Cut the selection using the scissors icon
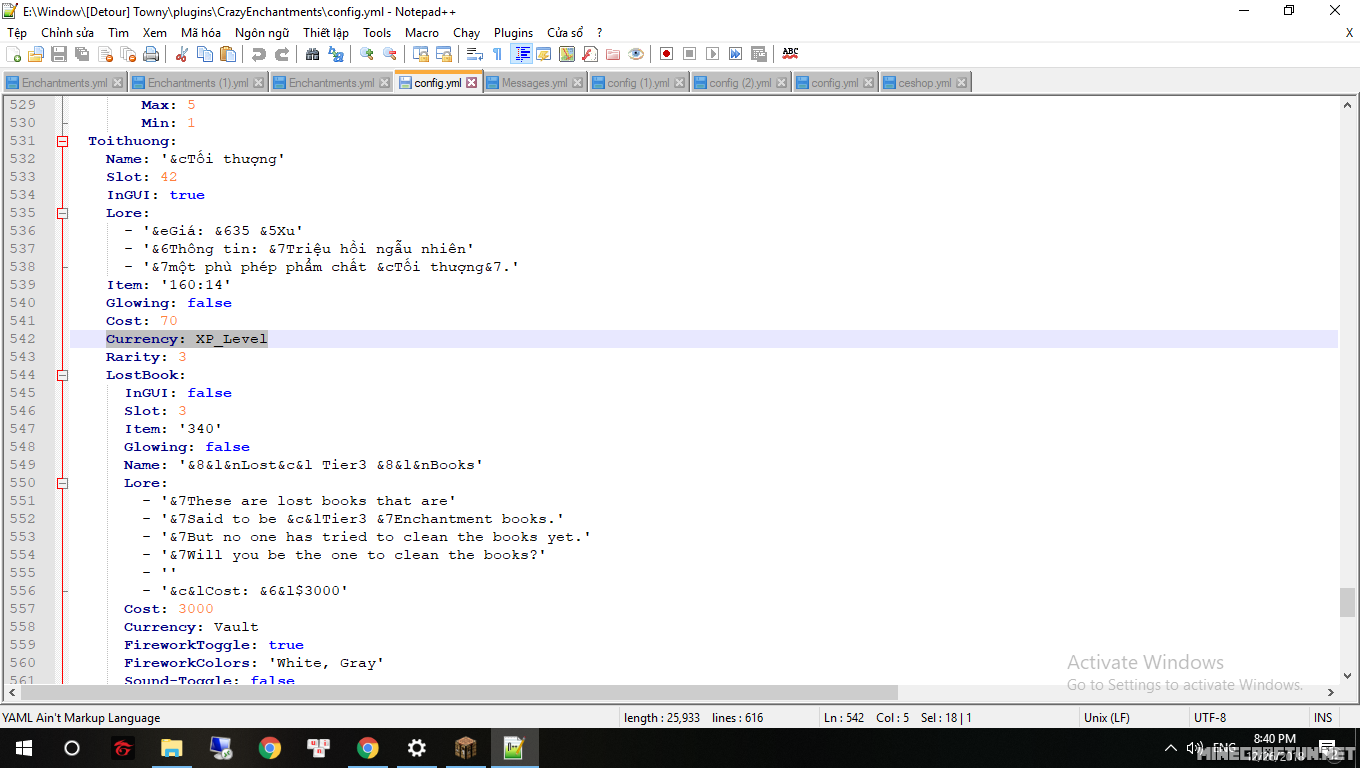The width and height of the screenshot is (1360, 768). point(182,54)
